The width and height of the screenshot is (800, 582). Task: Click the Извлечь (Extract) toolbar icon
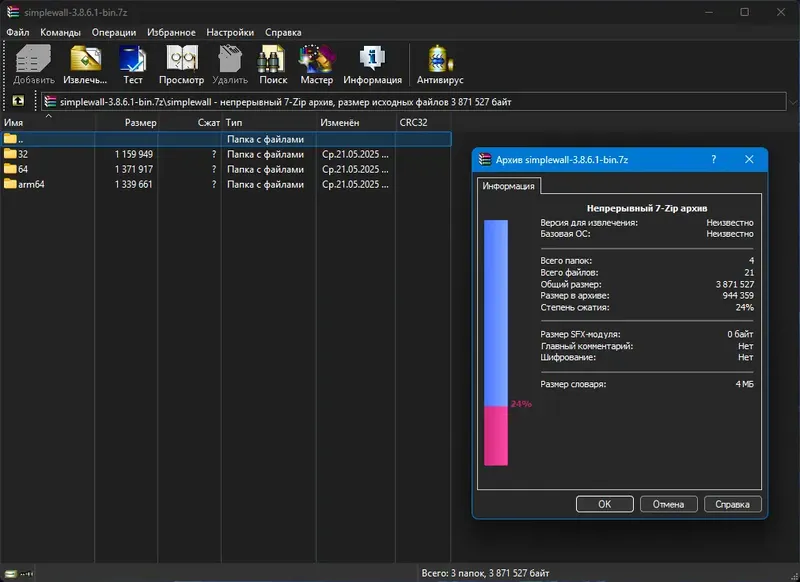point(85,64)
